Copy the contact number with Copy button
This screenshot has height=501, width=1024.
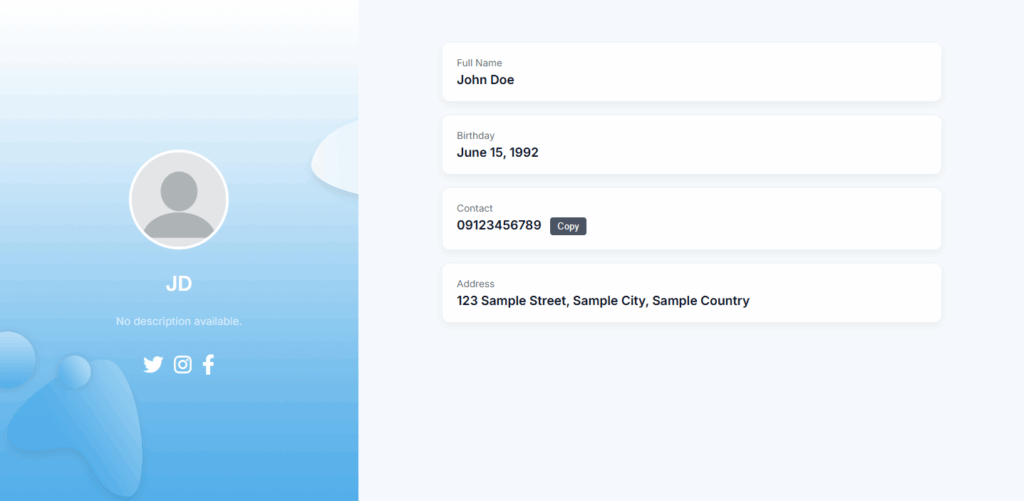click(x=568, y=226)
